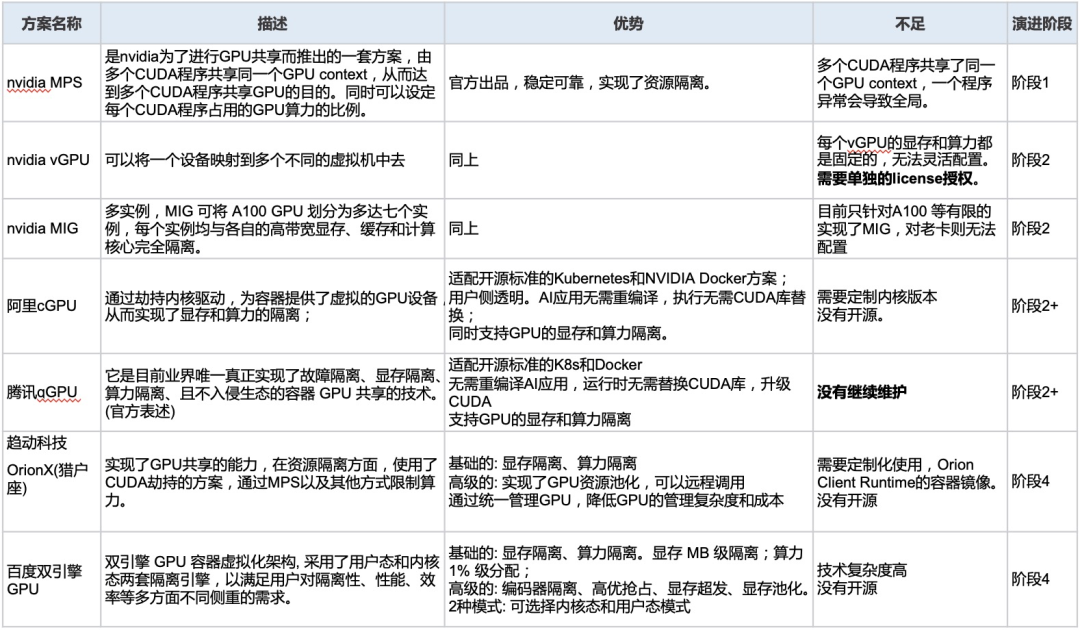Click 阶段4 in the 百度双引擎 GPU row
The width and height of the screenshot is (1080, 630).
(1030, 579)
